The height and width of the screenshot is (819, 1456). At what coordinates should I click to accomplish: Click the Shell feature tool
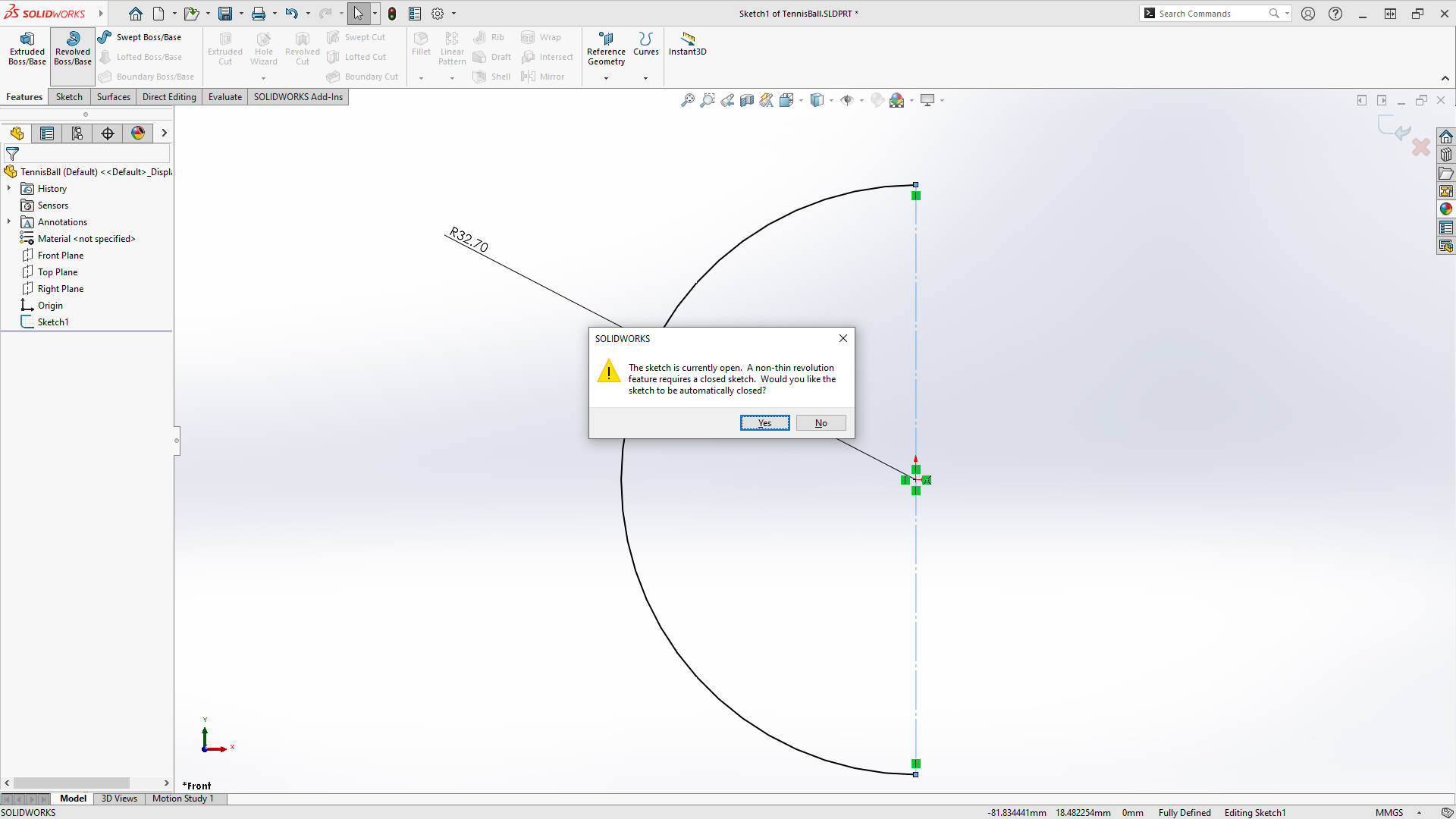pyautogui.click(x=491, y=76)
